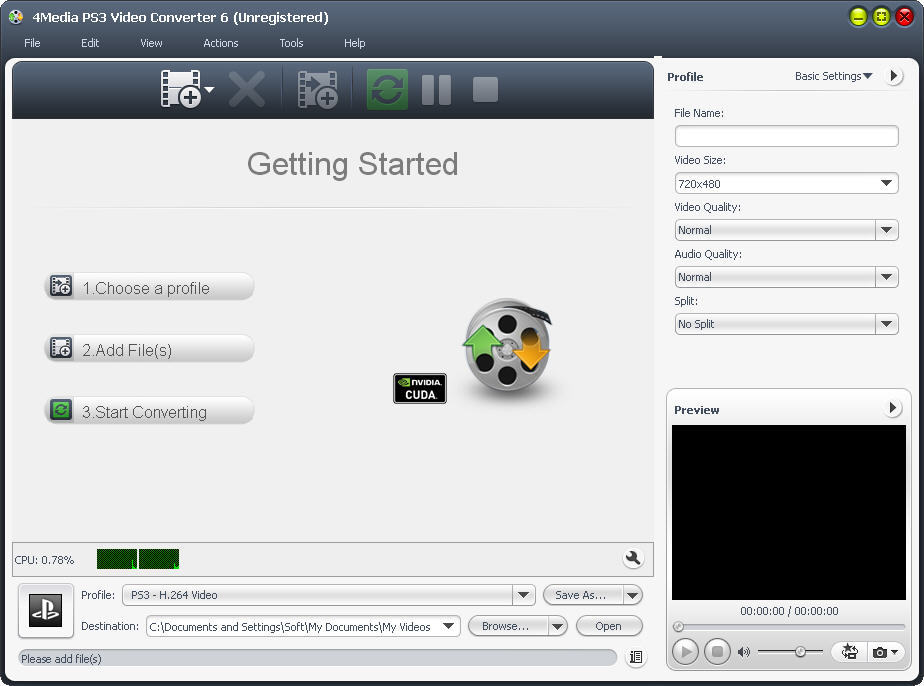
Task: Click the 'Please add file(s)' status text
Action: (61, 658)
